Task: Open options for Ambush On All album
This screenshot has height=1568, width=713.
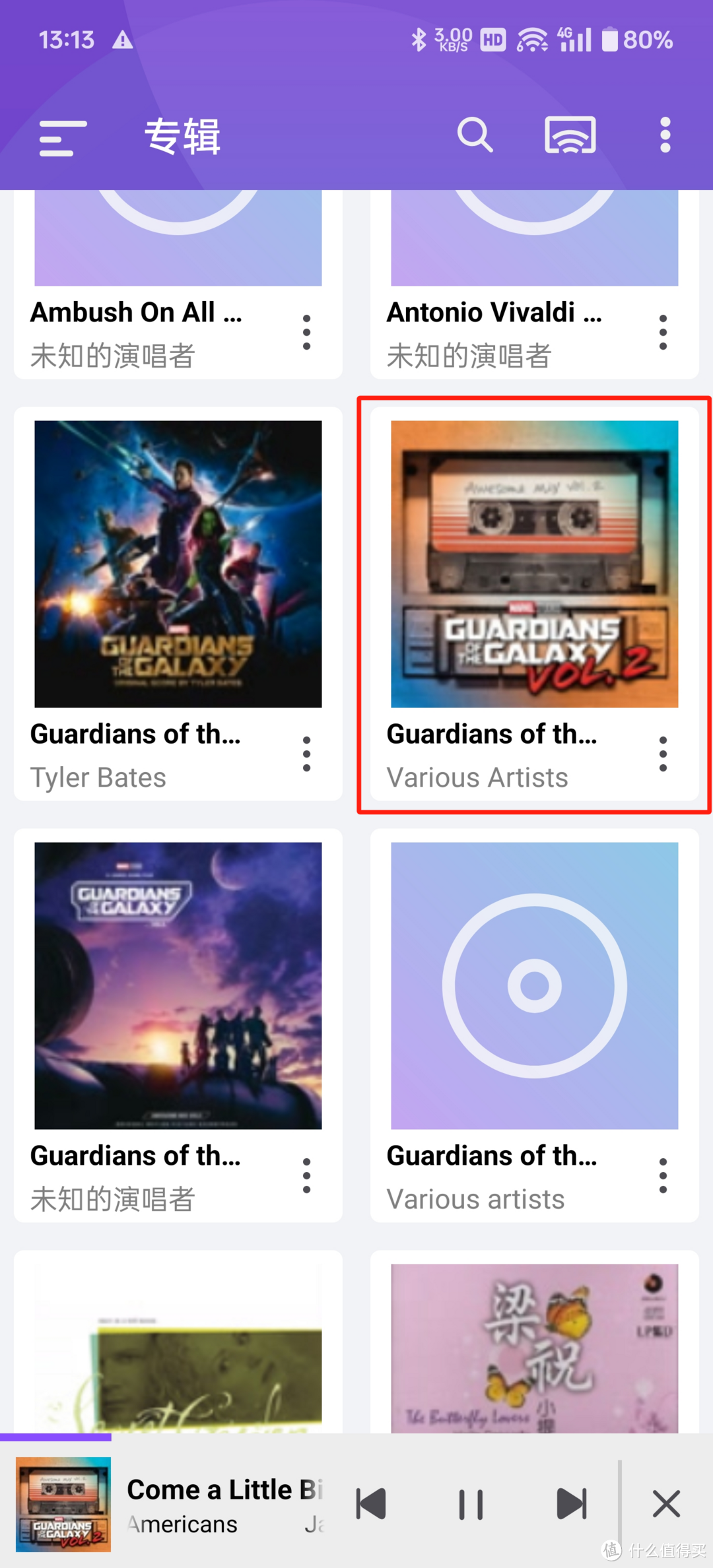Action: click(x=306, y=332)
